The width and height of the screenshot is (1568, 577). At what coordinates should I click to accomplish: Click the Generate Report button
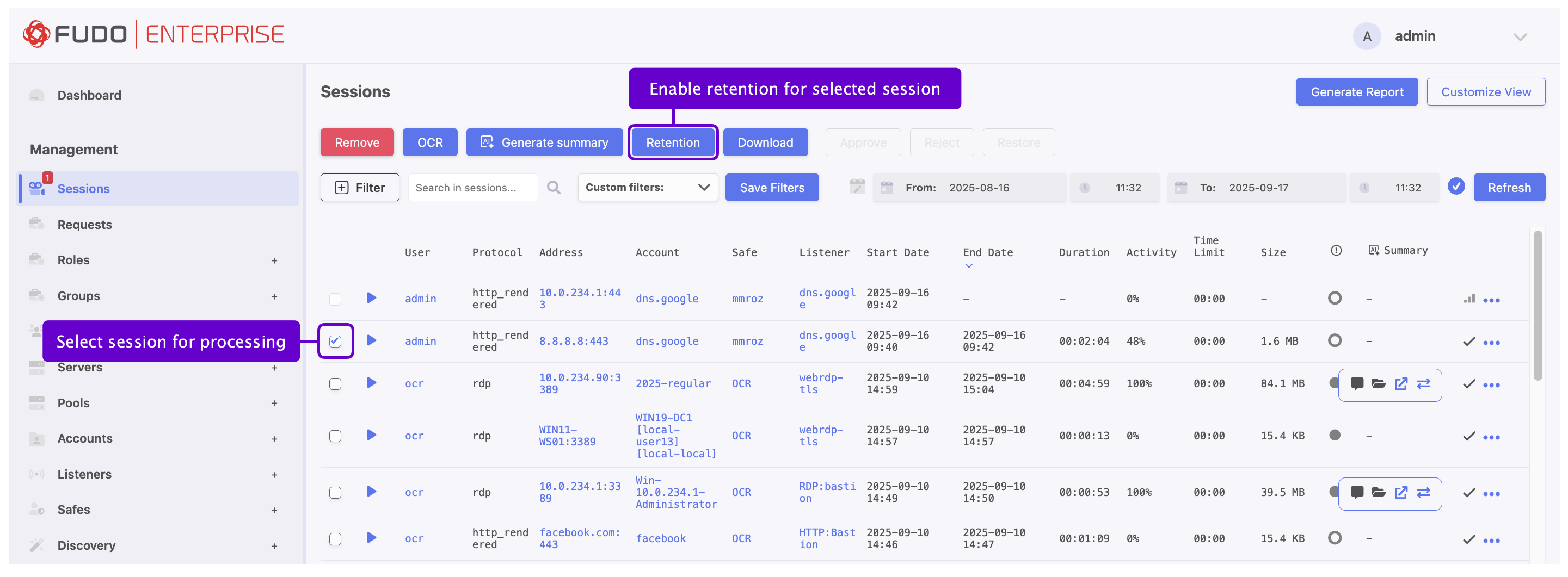[1356, 92]
